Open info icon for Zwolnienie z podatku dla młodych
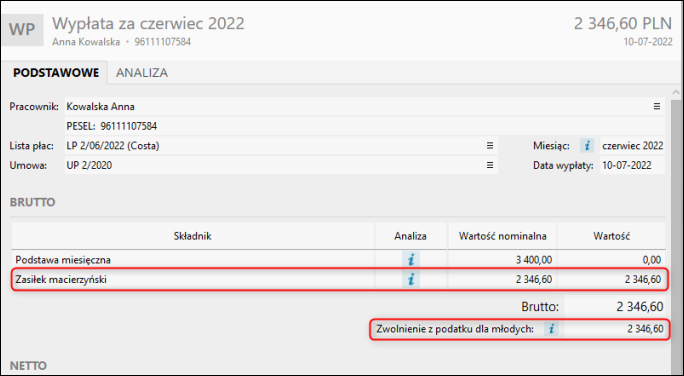 pos(551,328)
